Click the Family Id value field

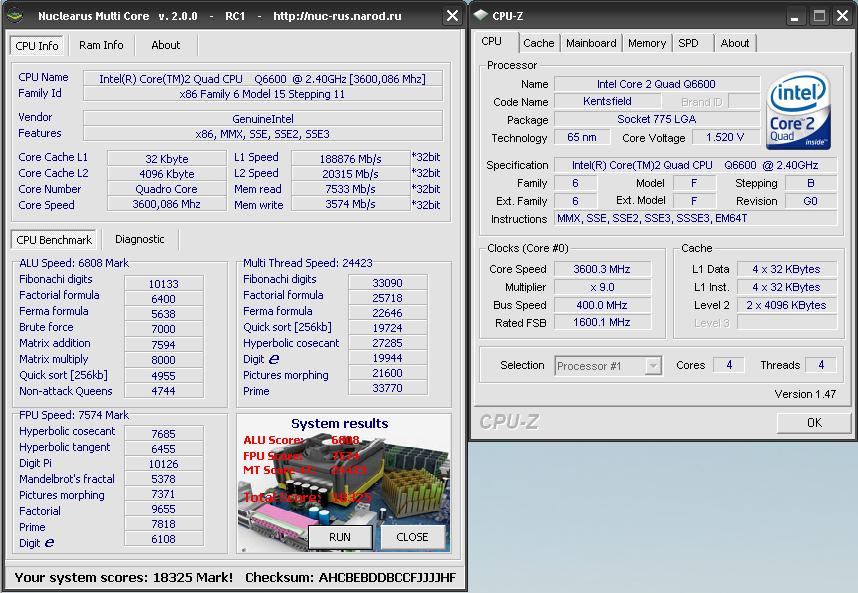pos(263,94)
